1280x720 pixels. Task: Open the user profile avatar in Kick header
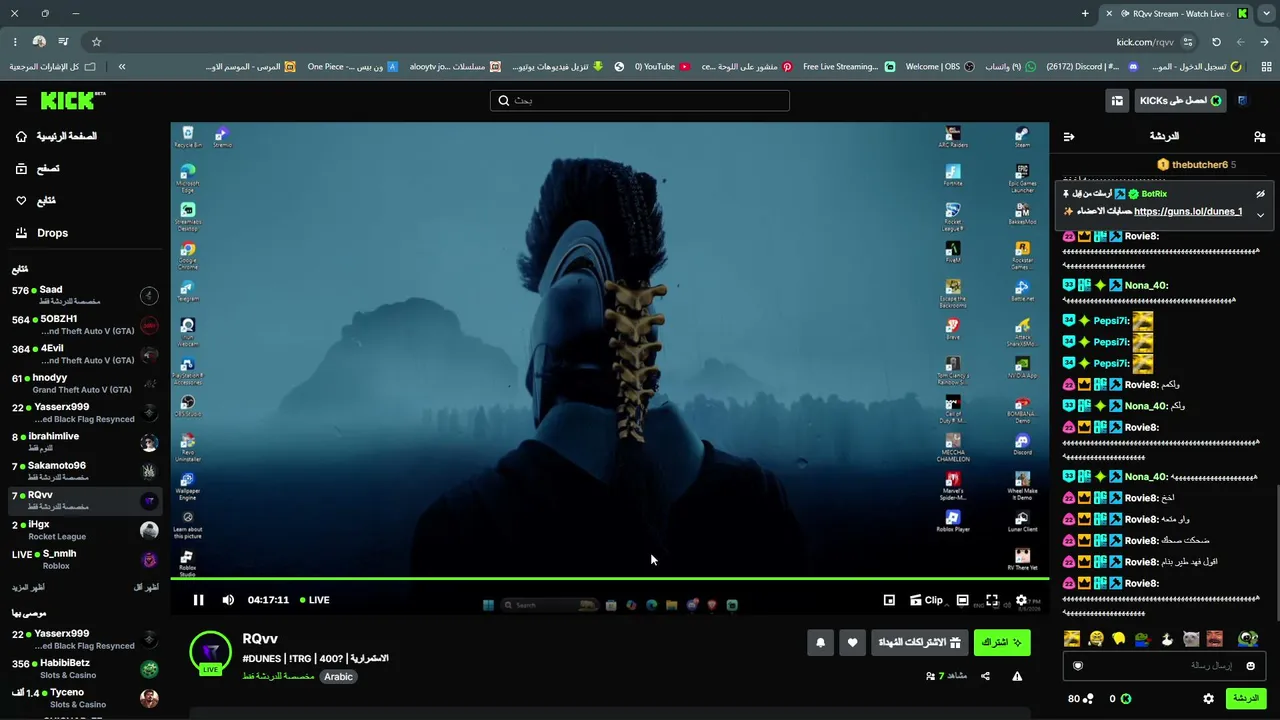coord(1242,100)
